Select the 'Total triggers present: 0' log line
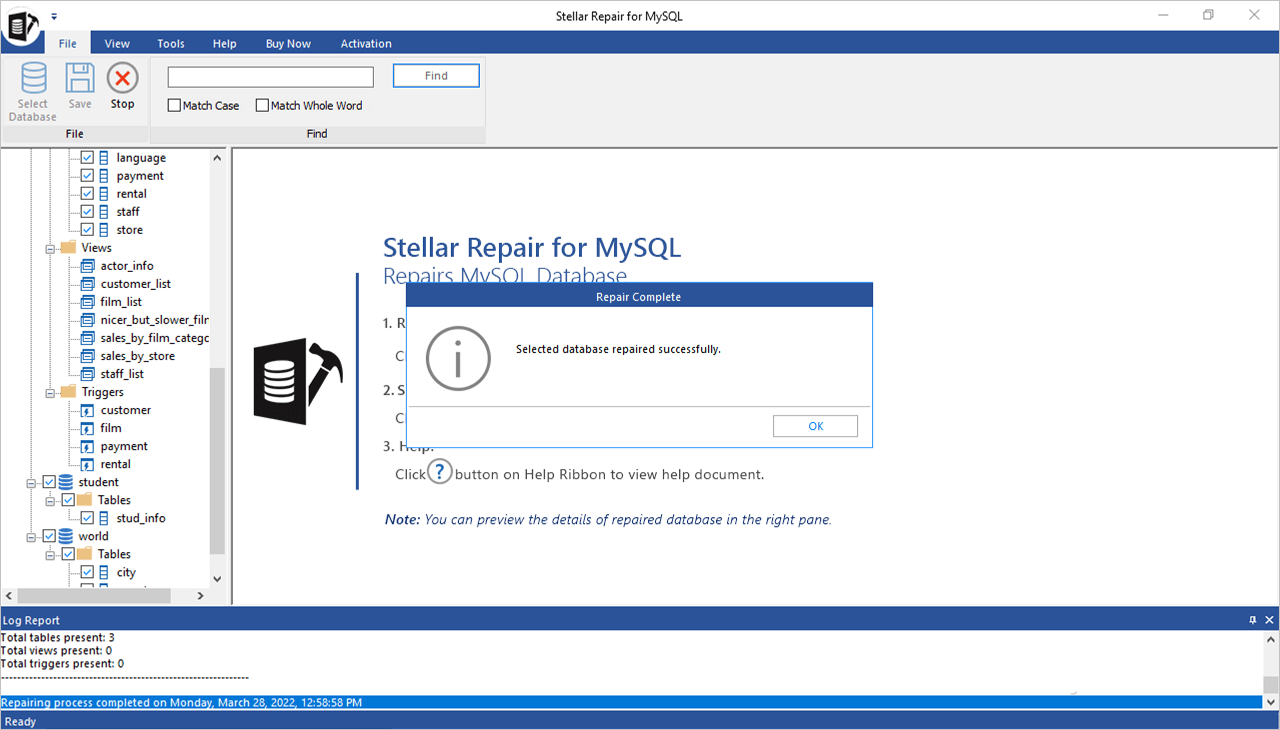Screen dimensions: 1280x730 pyautogui.click(x=62, y=664)
